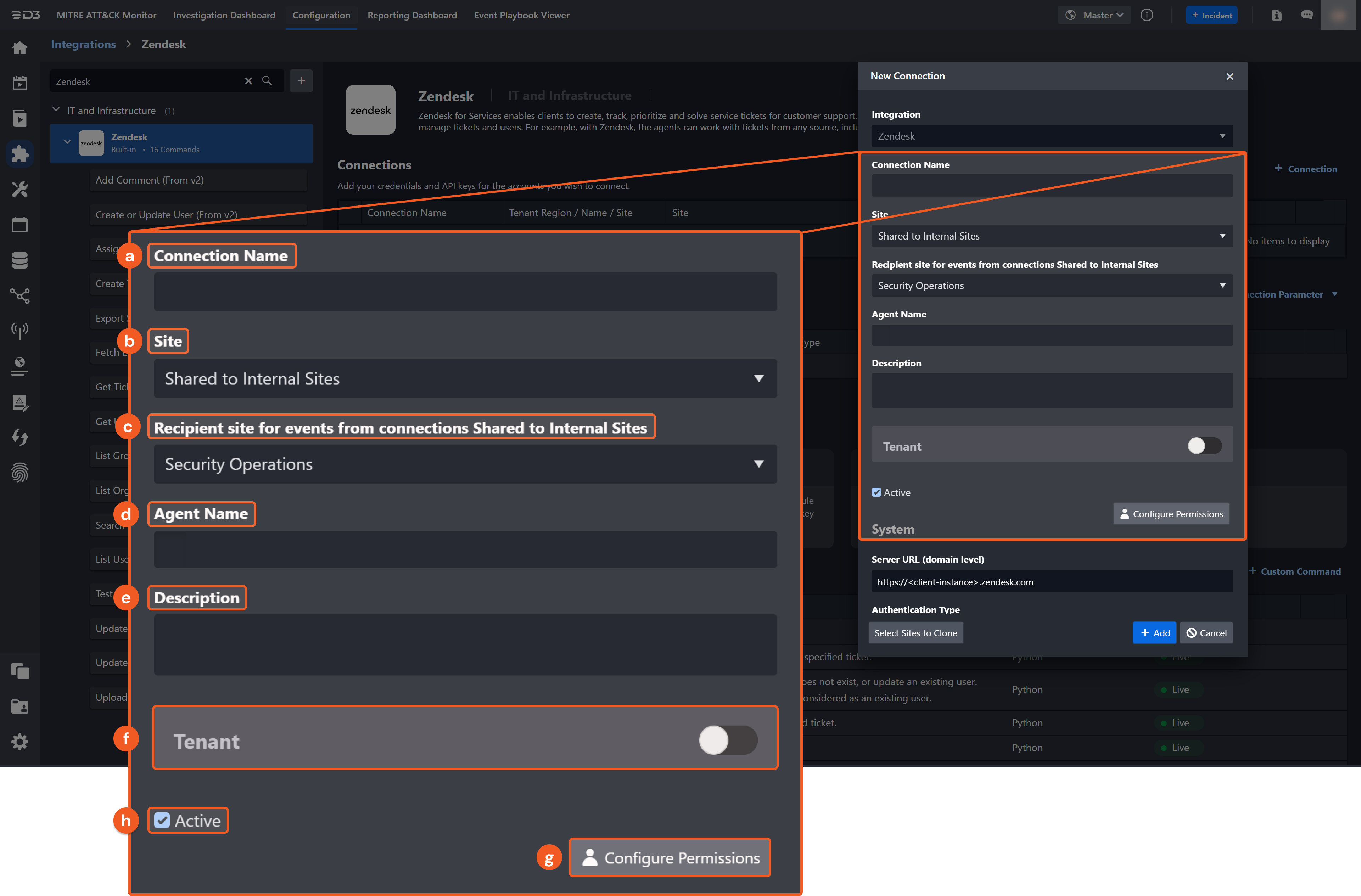Toggle the enlarged Tenant switch in the callout
1361x896 pixels.
(x=727, y=740)
